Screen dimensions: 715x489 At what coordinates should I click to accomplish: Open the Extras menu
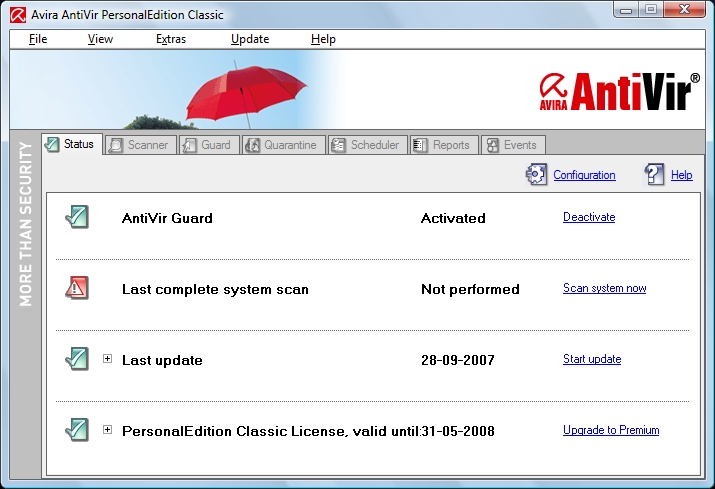[171, 39]
